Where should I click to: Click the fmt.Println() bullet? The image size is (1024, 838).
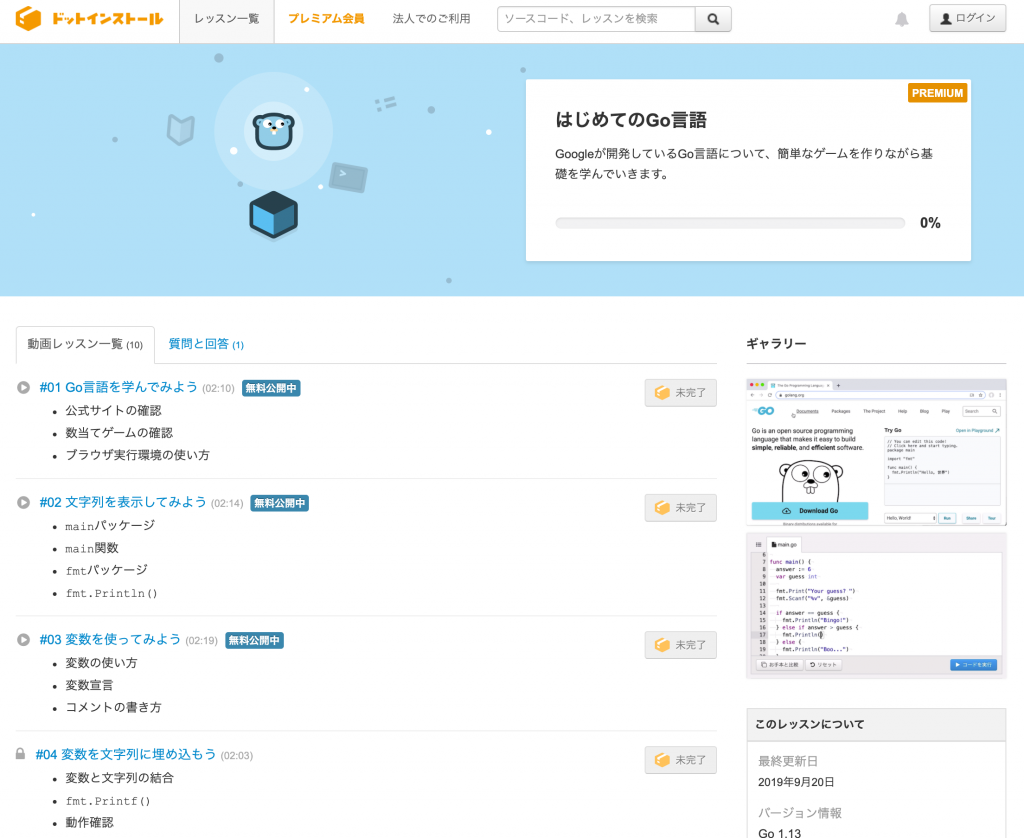(111, 594)
